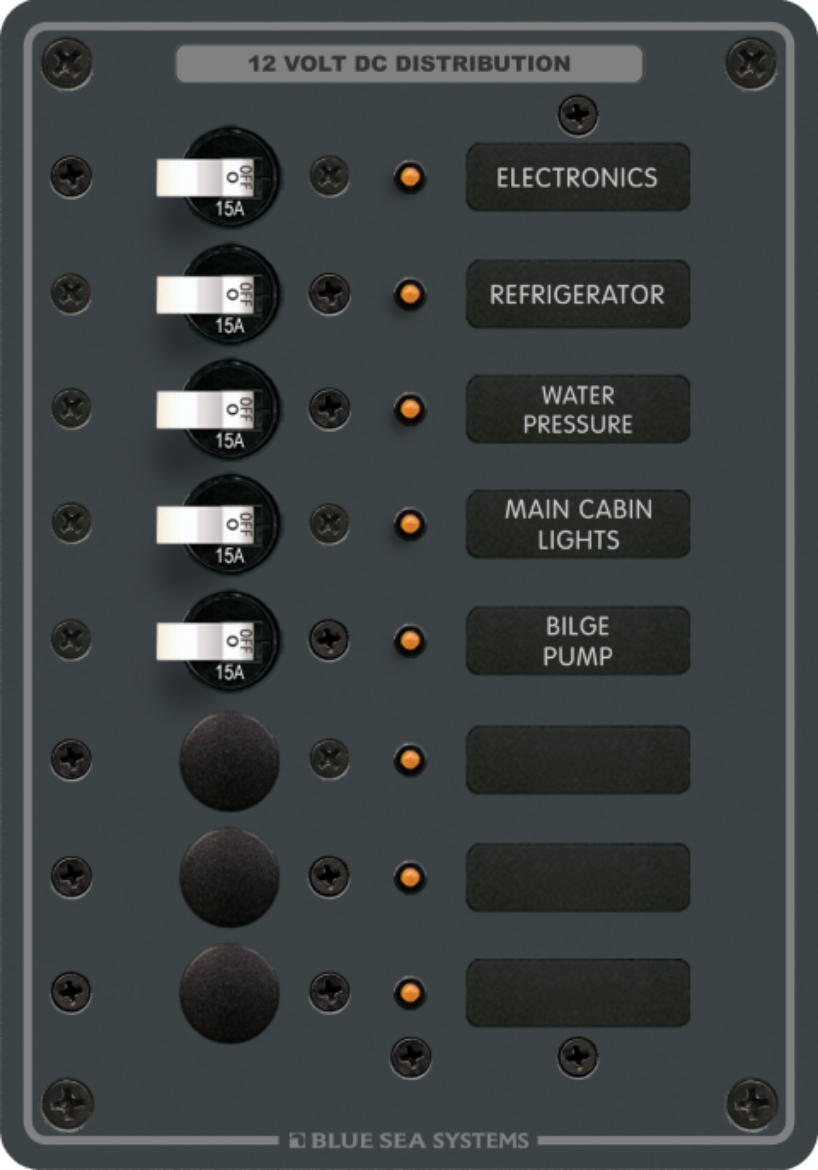Switch the Main Cabin Lights breaker

(x=204, y=525)
